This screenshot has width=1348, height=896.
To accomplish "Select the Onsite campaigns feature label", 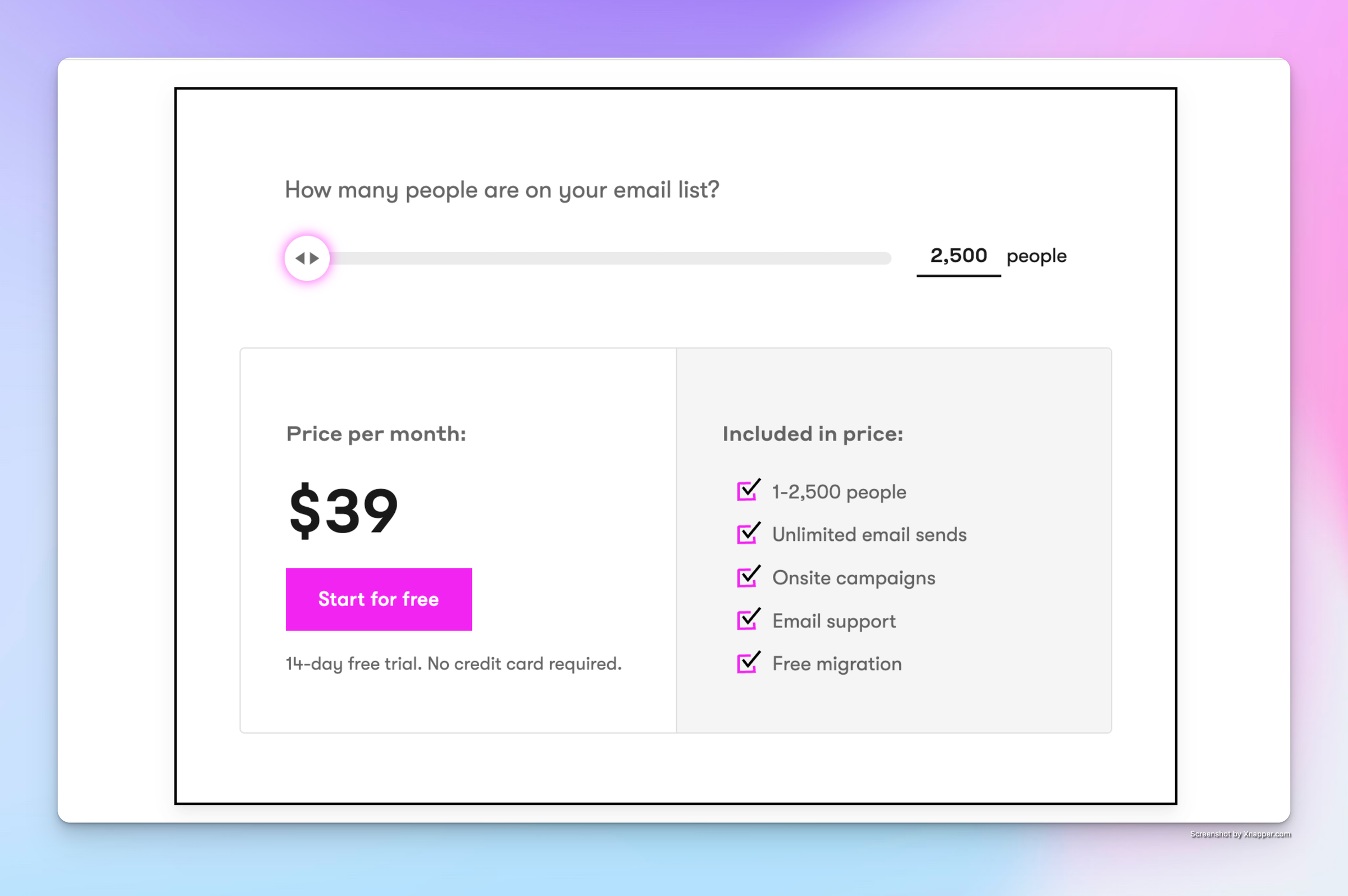I will click(853, 577).
